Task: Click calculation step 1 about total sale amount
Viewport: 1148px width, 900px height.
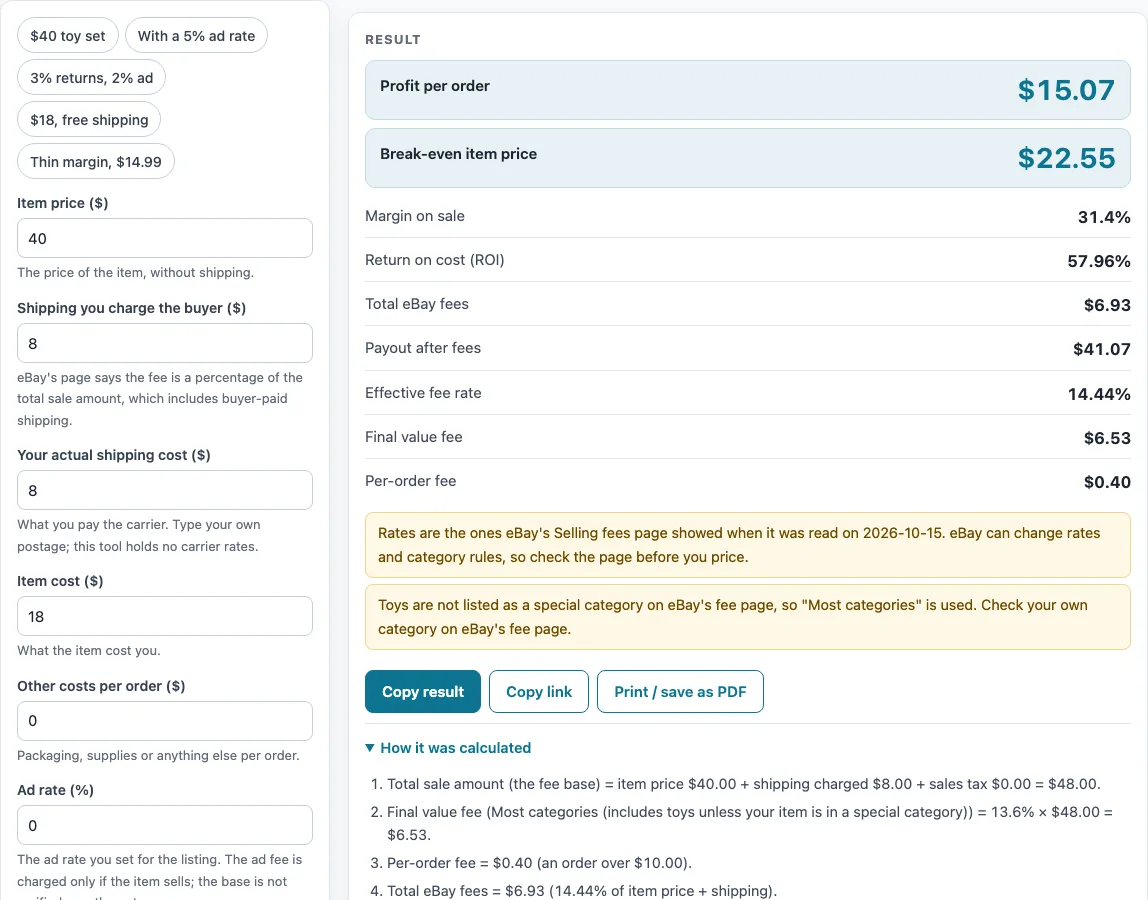Action: [743, 784]
